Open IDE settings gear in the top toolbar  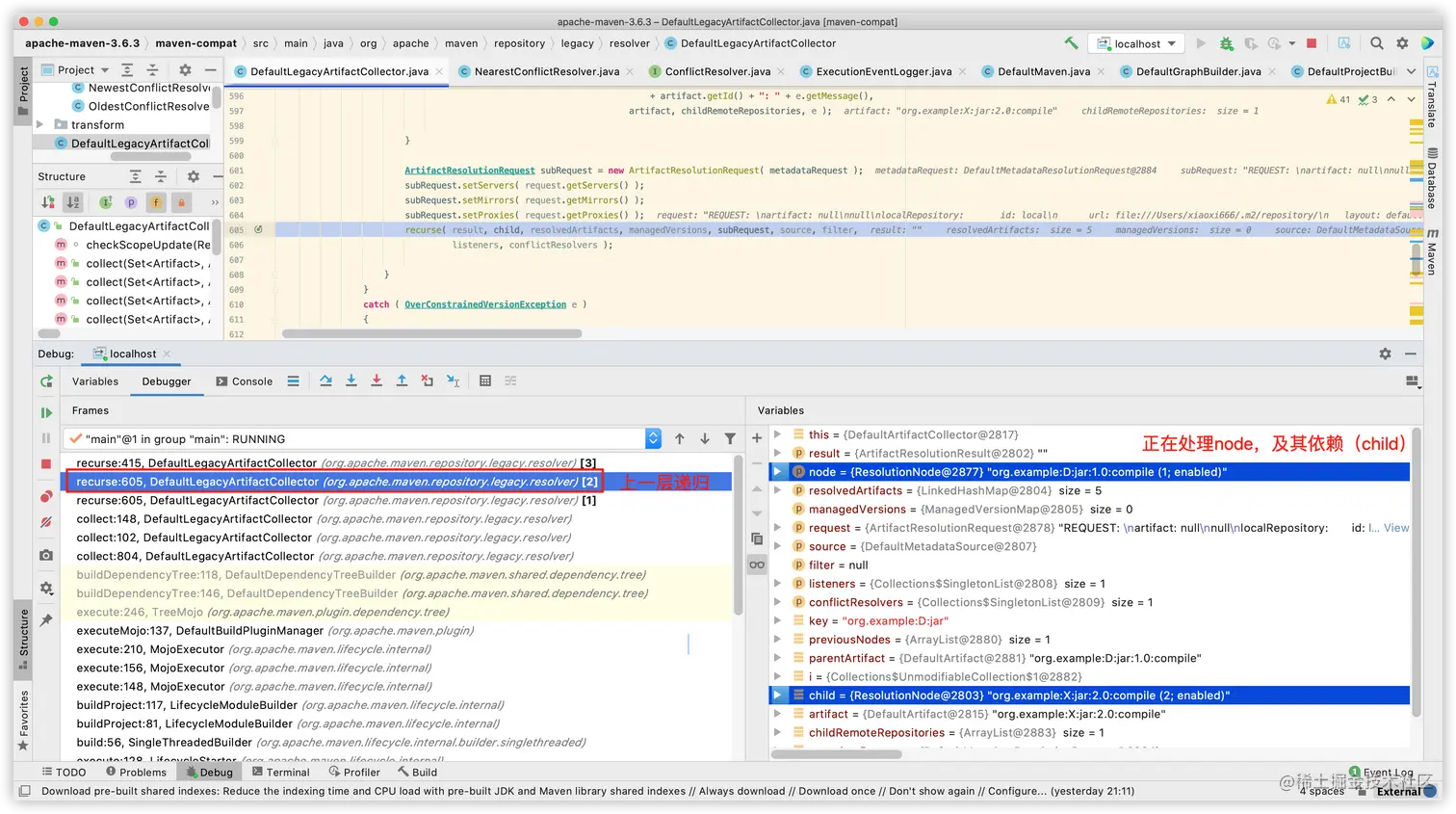(1402, 43)
